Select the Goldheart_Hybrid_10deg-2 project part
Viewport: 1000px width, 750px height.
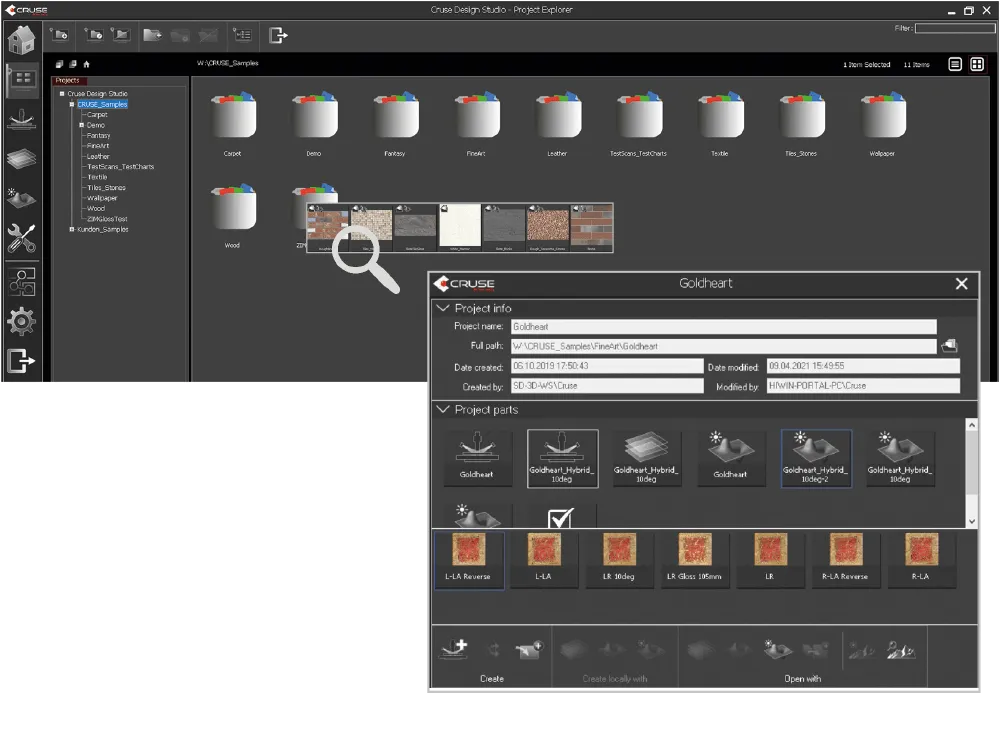click(815, 459)
